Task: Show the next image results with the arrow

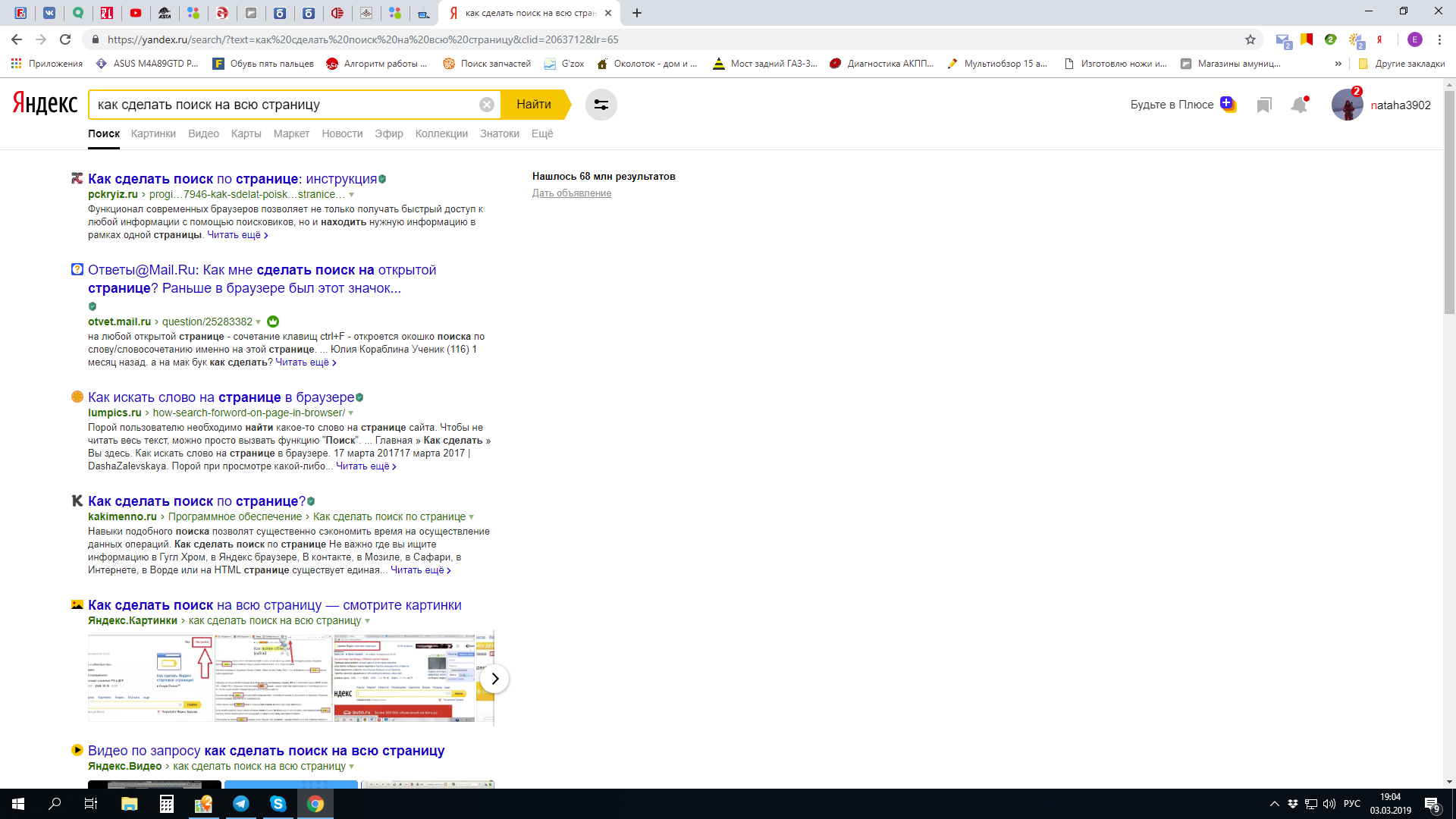Action: click(x=494, y=679)
